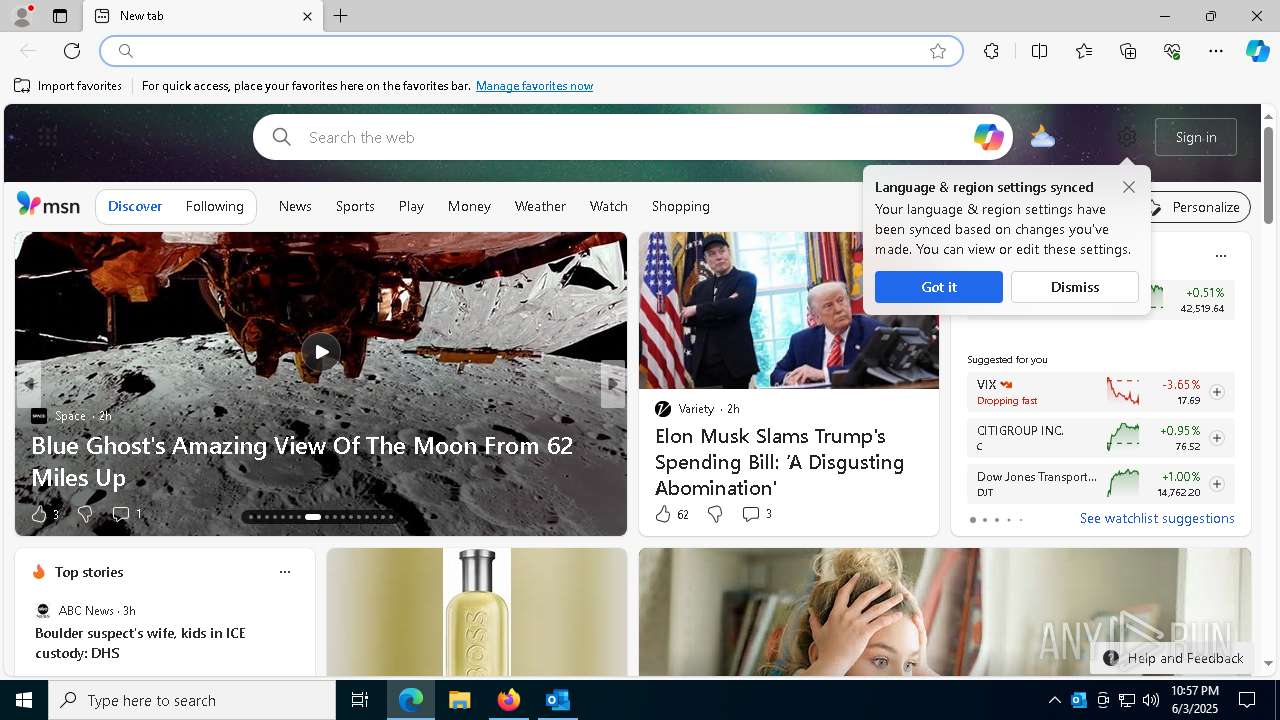The image size is (1280, 720).
Task: Click the Got it button
Action: pos(939,287)
